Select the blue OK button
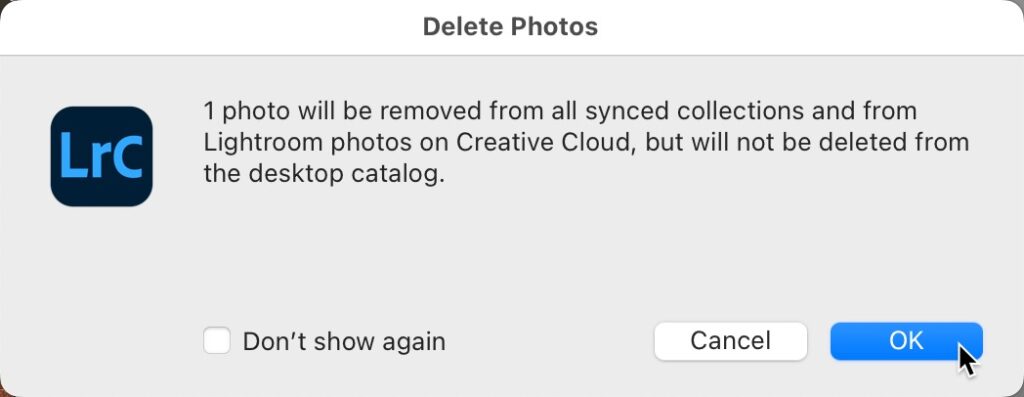This screenshot has width=1024, height=397. 906,341
